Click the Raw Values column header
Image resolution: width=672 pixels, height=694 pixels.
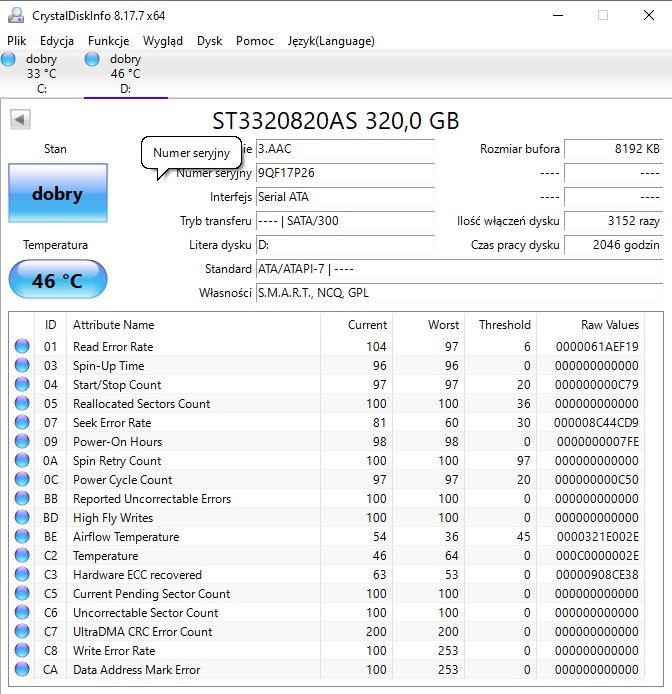(x=591, y=325)
